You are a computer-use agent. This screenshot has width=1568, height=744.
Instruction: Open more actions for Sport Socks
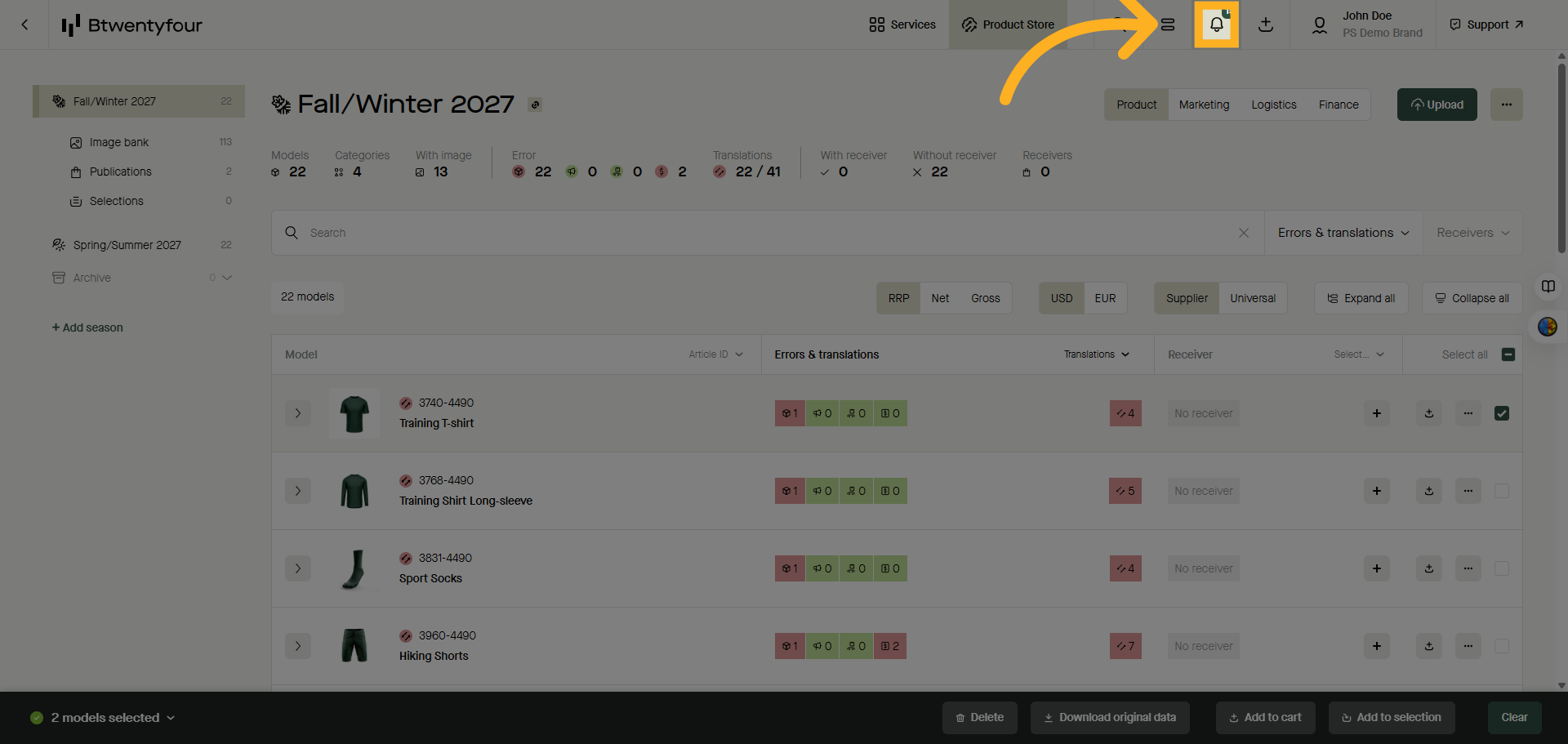1468,568
